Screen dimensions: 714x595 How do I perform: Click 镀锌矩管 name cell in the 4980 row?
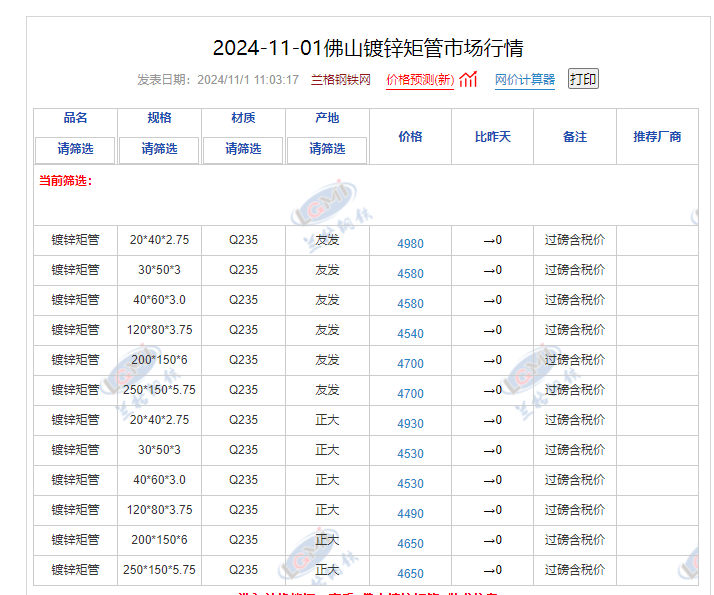(75, 240)
